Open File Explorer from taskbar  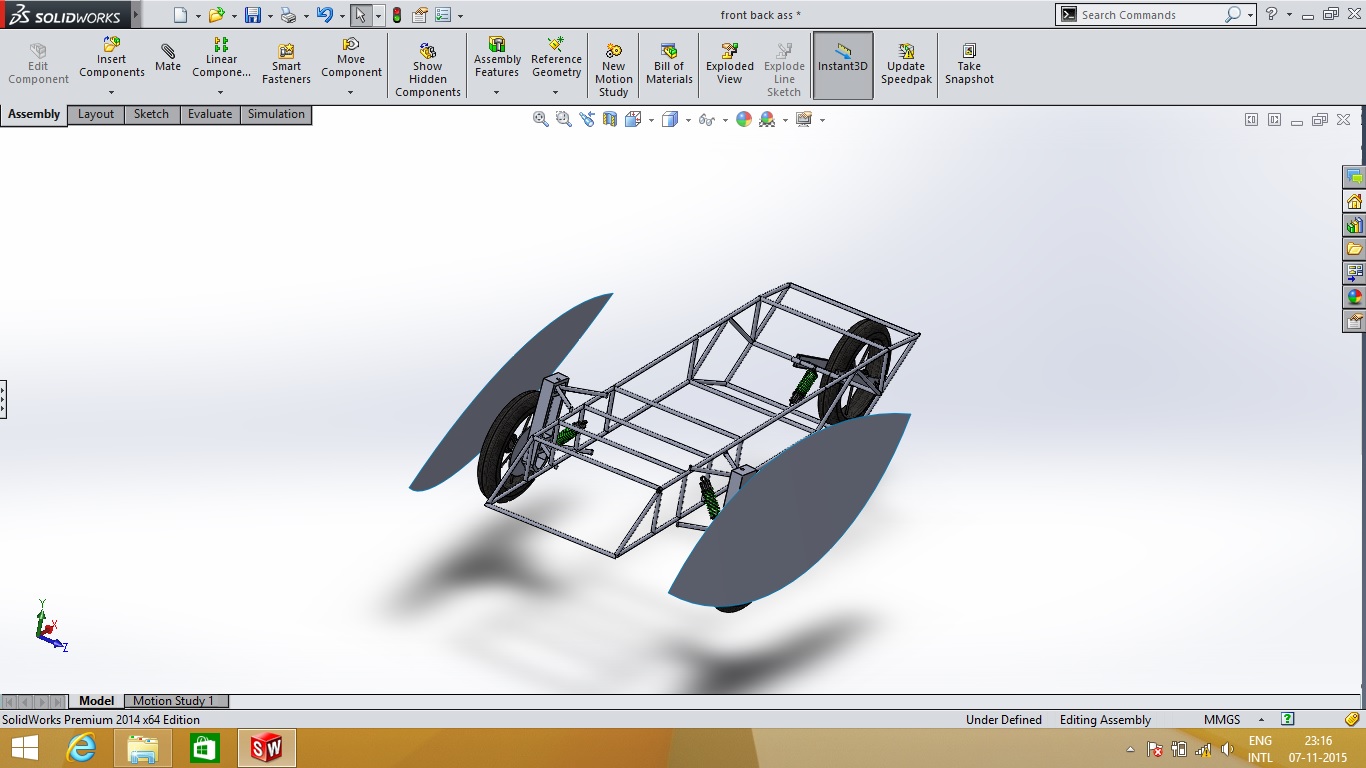tap(143, 748)
